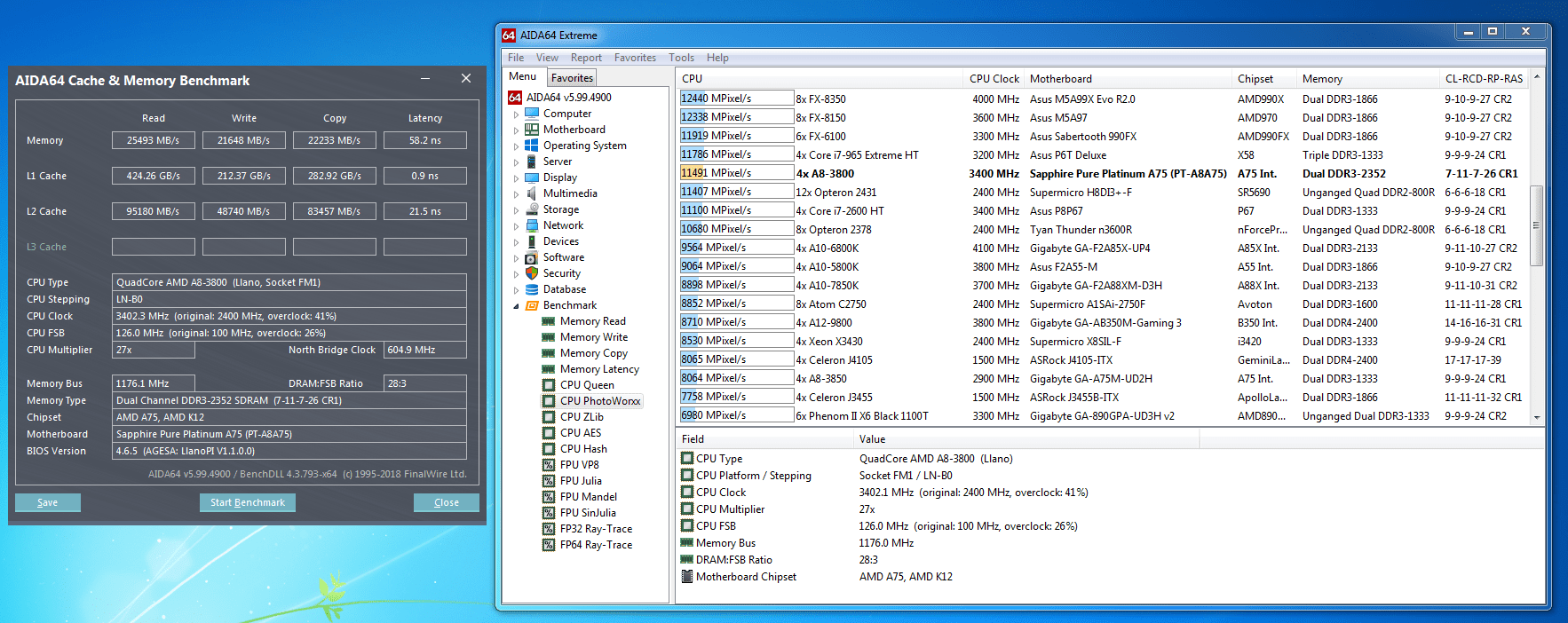Click the CPU ZLib benchmark icon

point(549,417)
